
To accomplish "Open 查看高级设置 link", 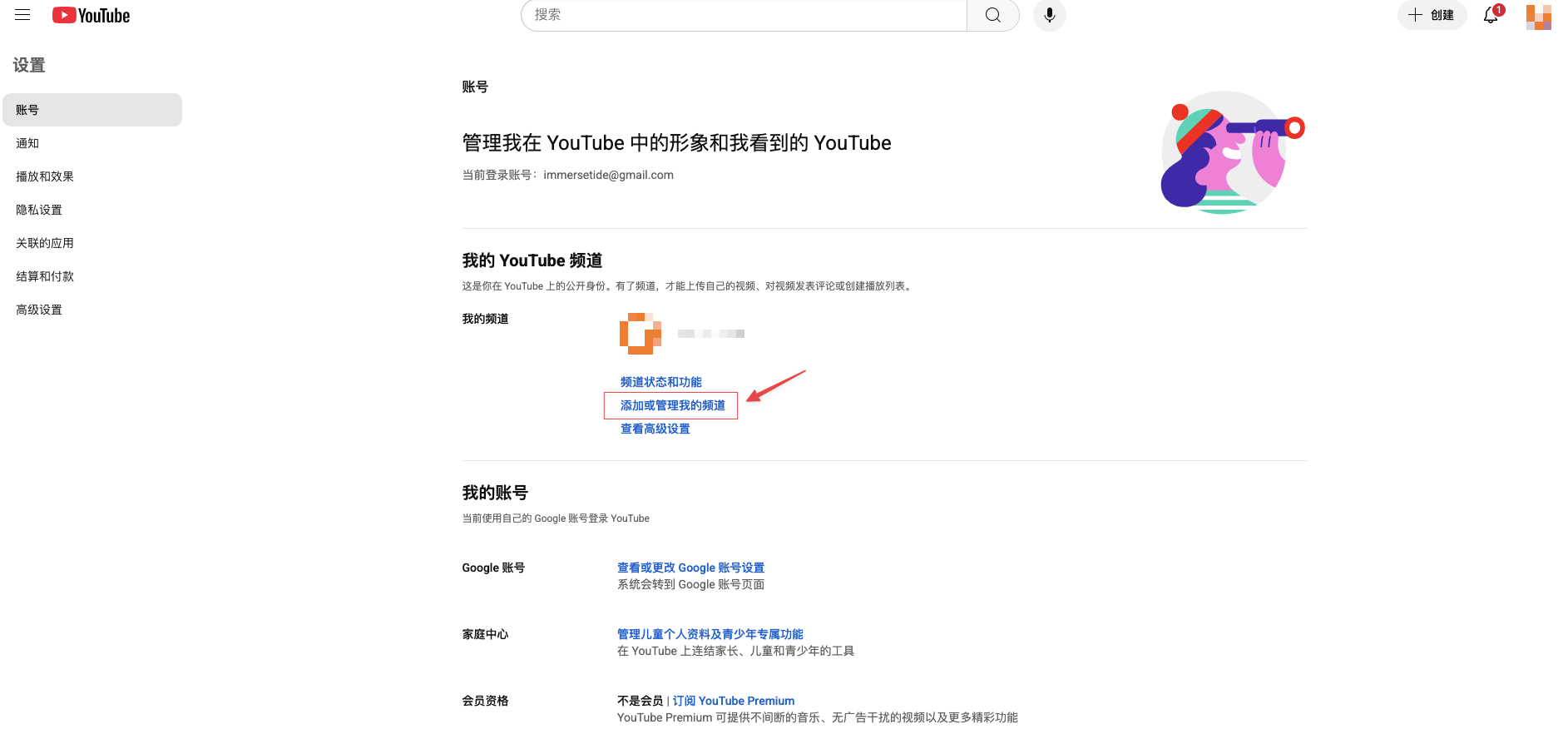I will (655, 429).
